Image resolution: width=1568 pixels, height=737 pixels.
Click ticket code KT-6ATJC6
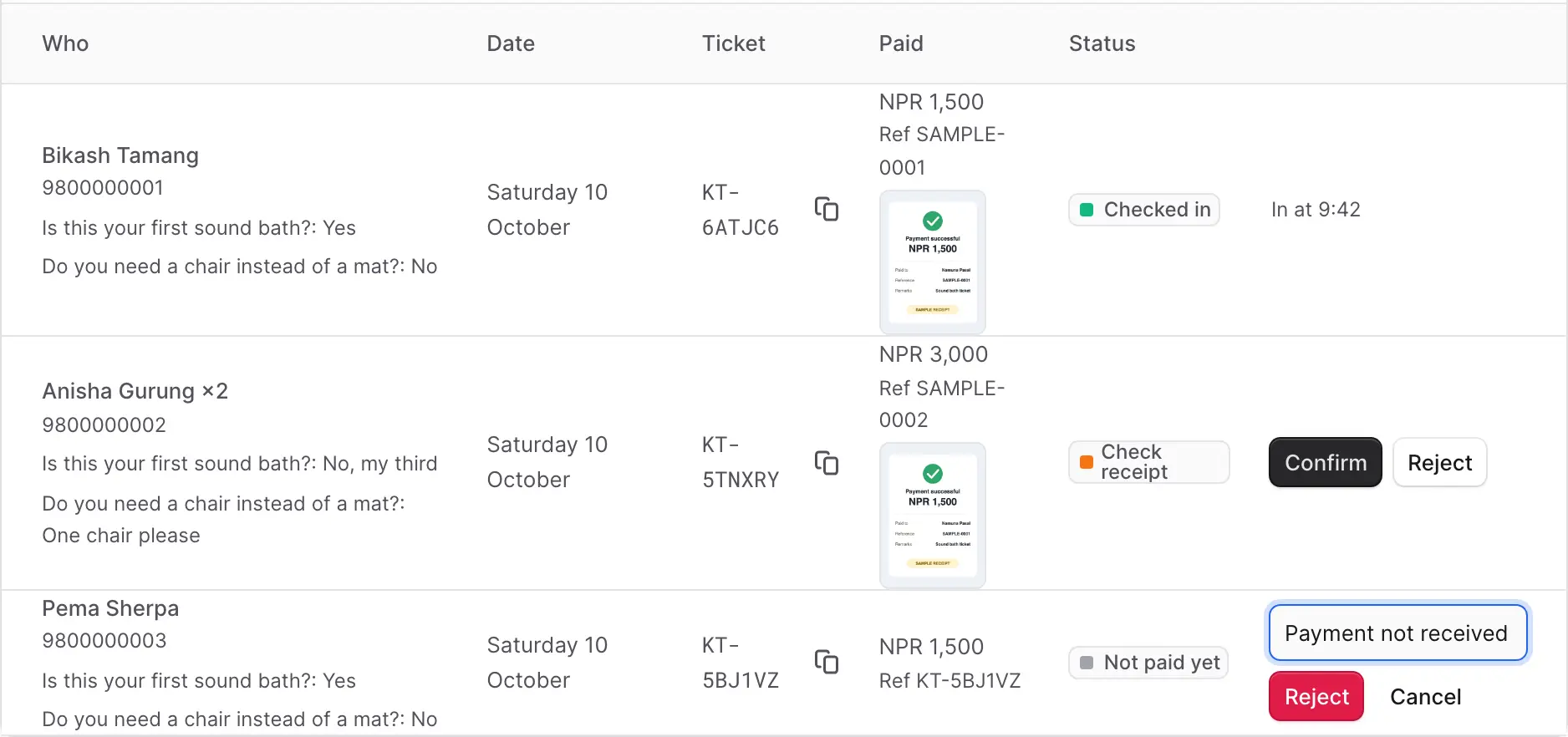point(741,210)
